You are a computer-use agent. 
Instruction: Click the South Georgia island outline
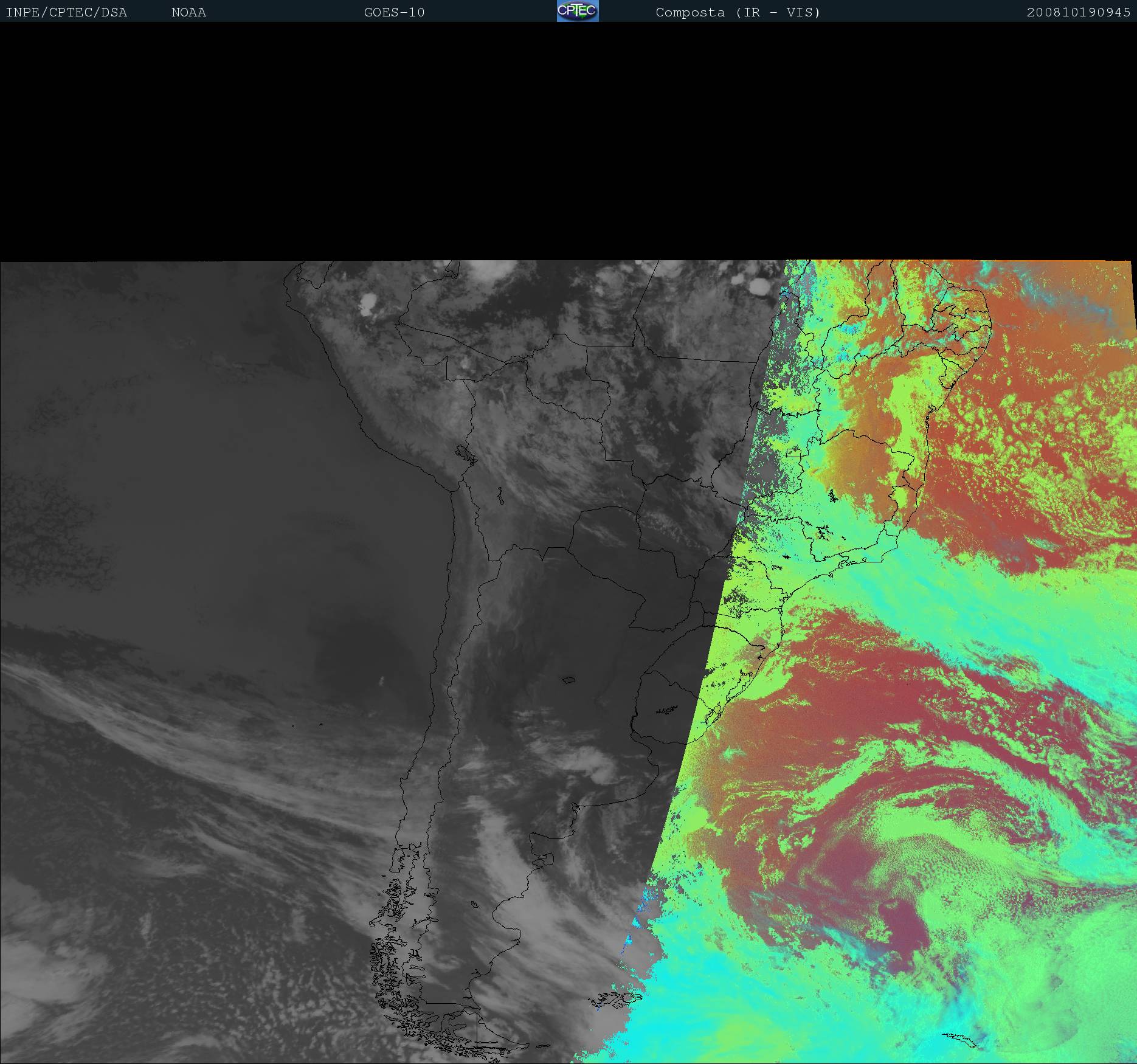[x=961, y=1040]
